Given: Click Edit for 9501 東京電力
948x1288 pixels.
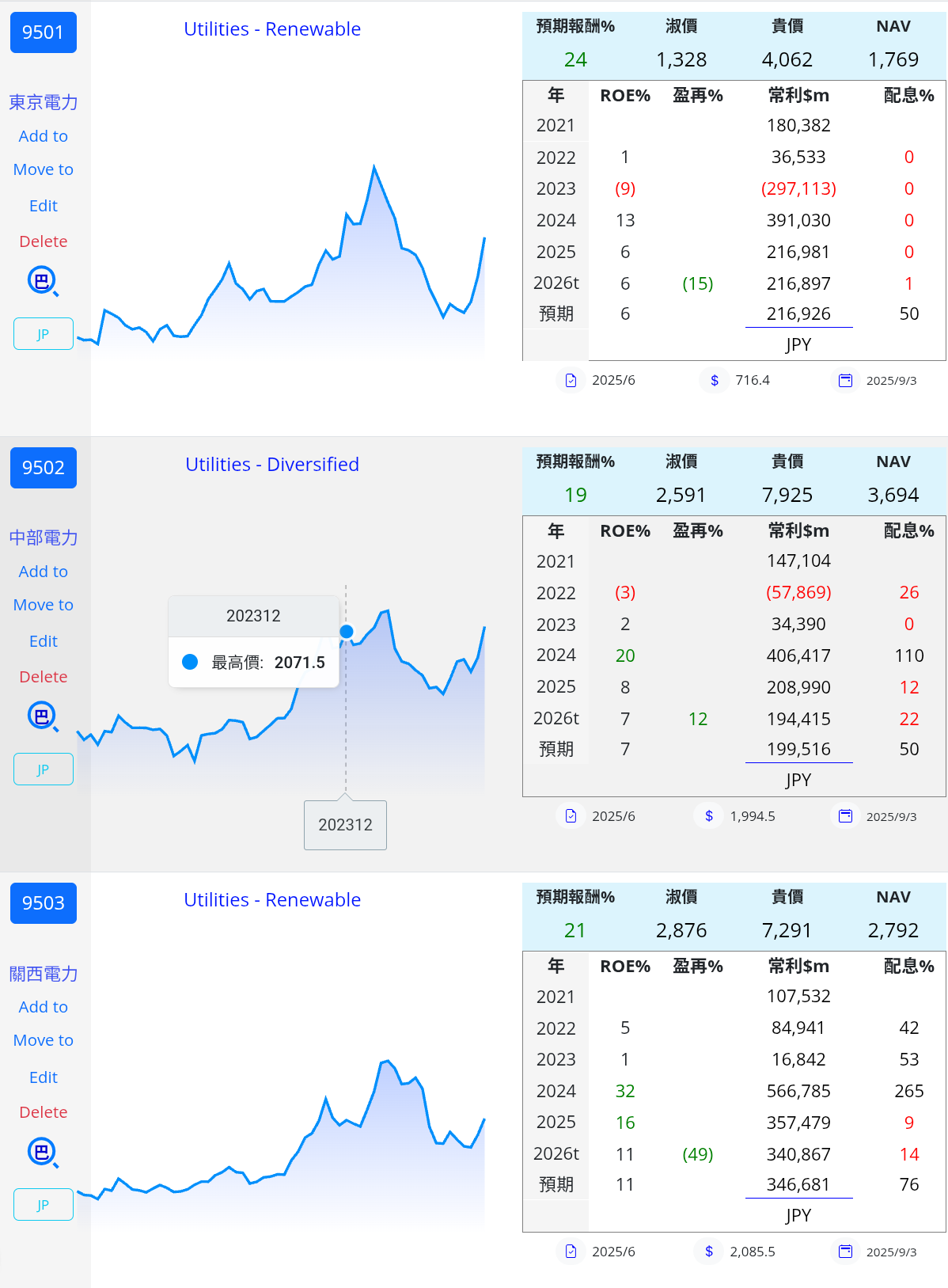Looking at the screenshot, I should point(43,206).
